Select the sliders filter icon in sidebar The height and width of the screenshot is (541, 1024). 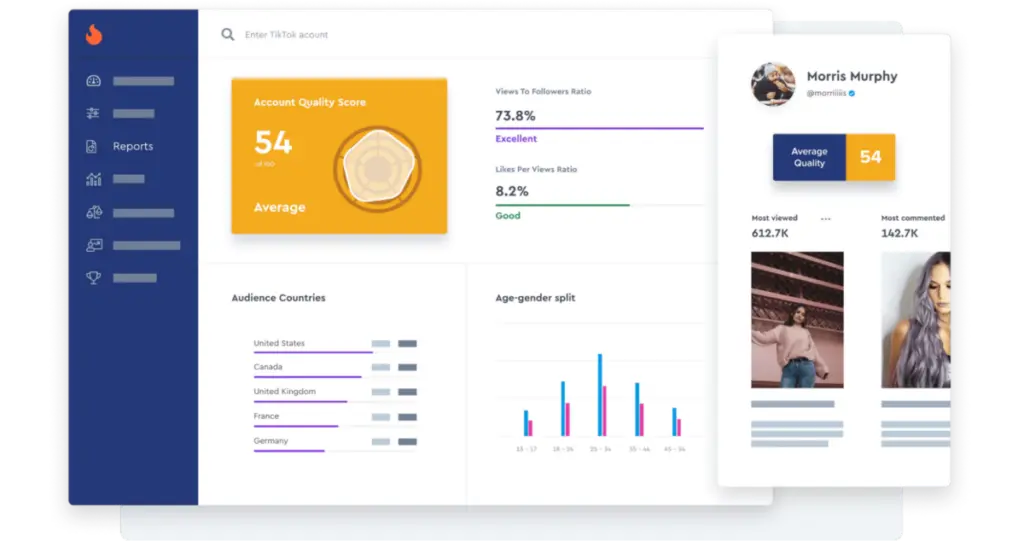(x=94, y=114)
